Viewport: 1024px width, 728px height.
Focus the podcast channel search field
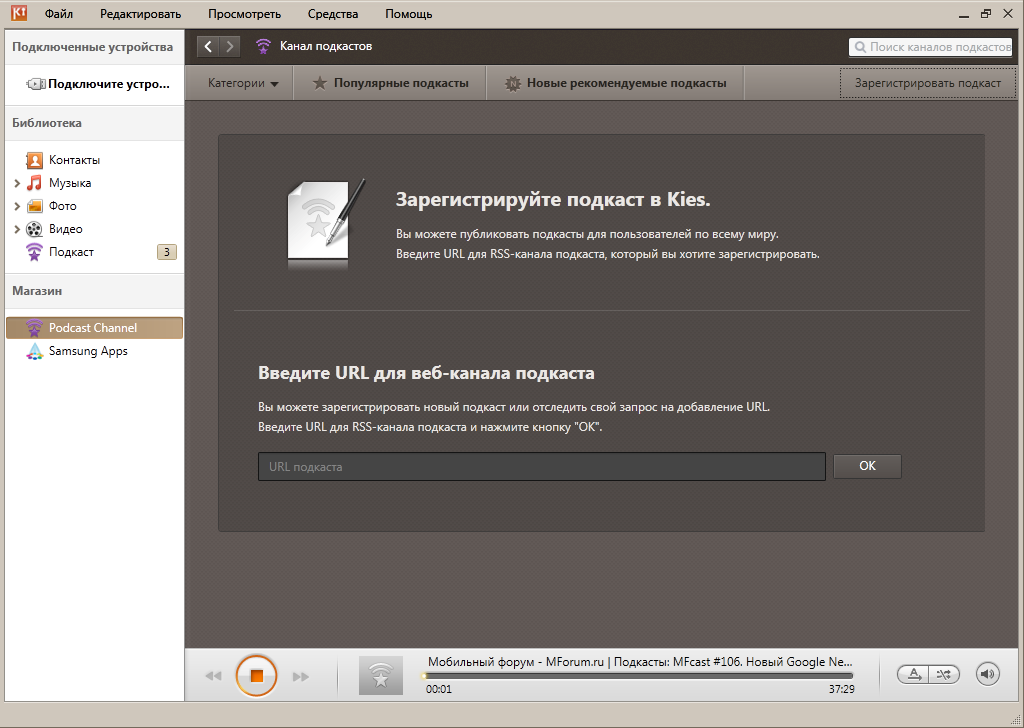click(931, 47)
